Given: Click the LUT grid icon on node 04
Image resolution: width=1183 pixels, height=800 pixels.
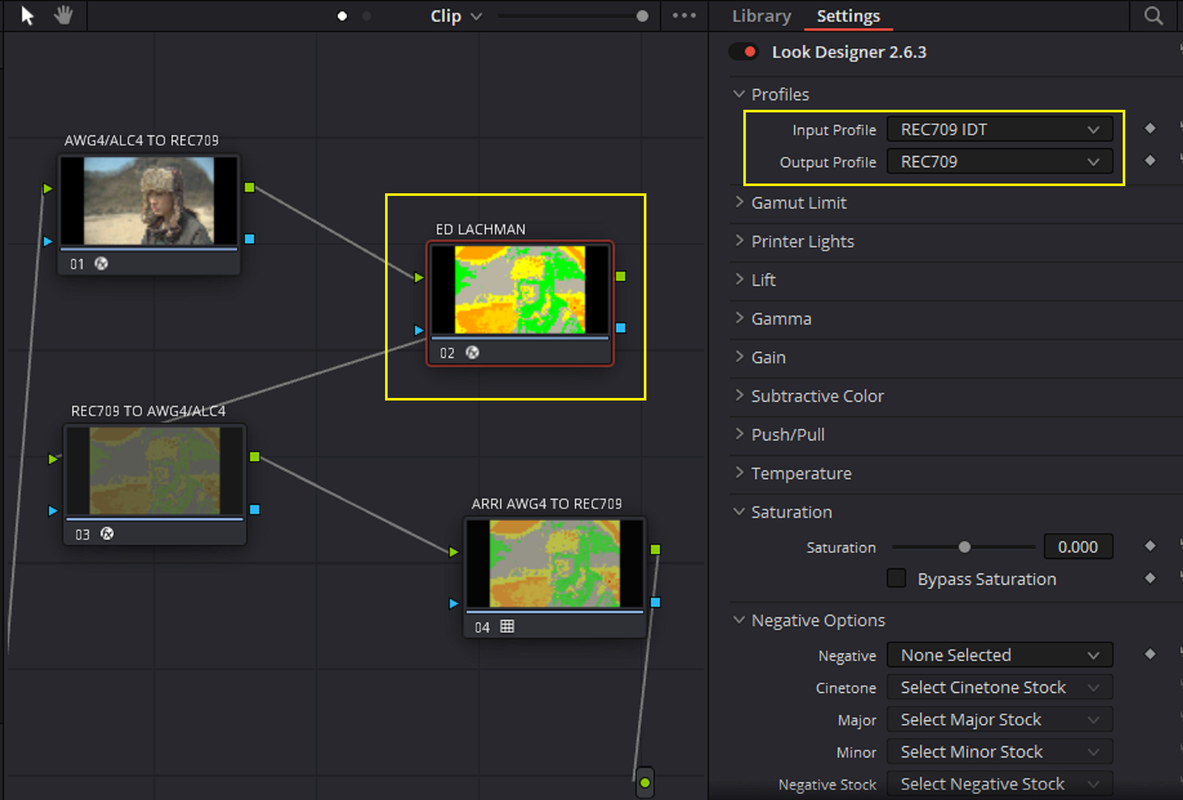Looking at the screenshot, I should (x=507, y=626).
